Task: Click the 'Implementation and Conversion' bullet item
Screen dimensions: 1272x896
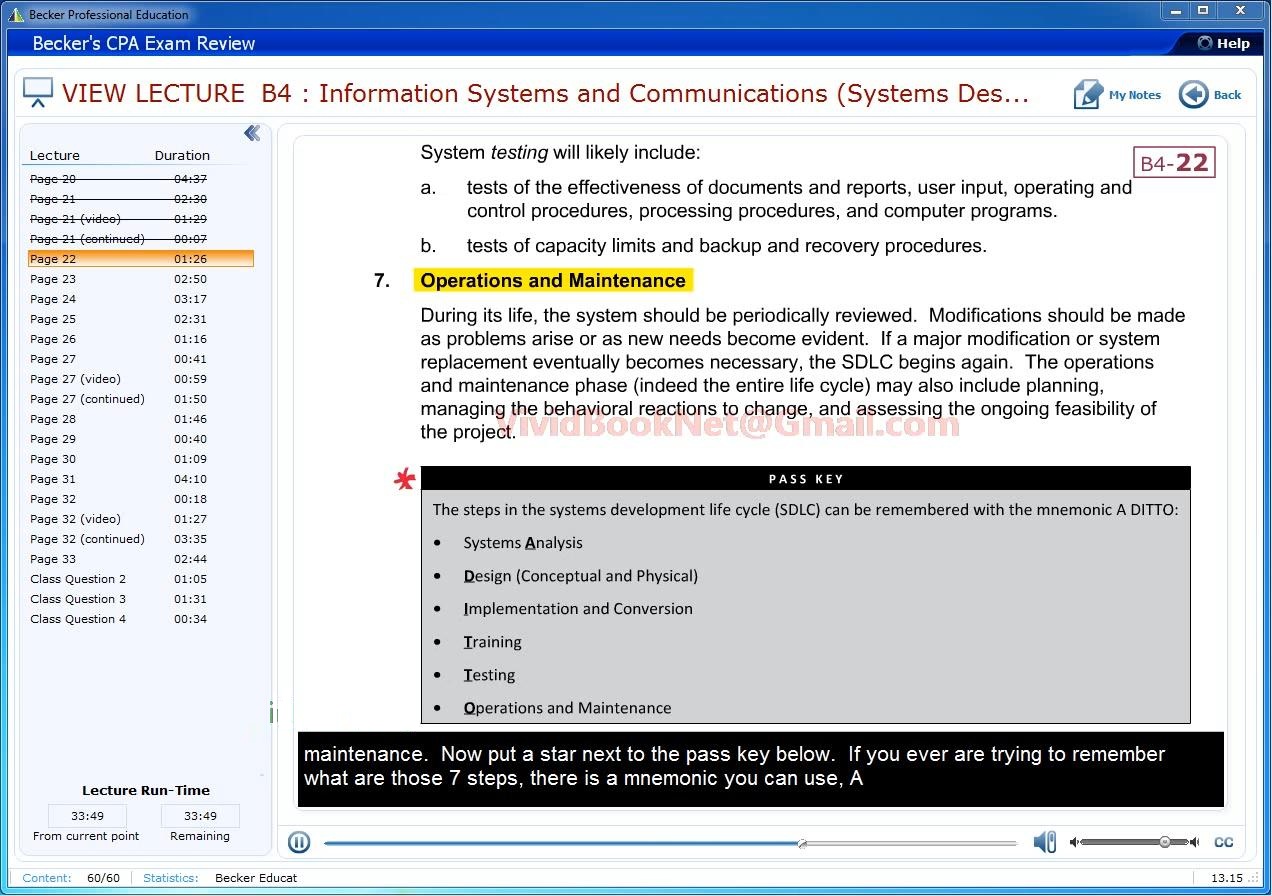Action: click(578, 609)
